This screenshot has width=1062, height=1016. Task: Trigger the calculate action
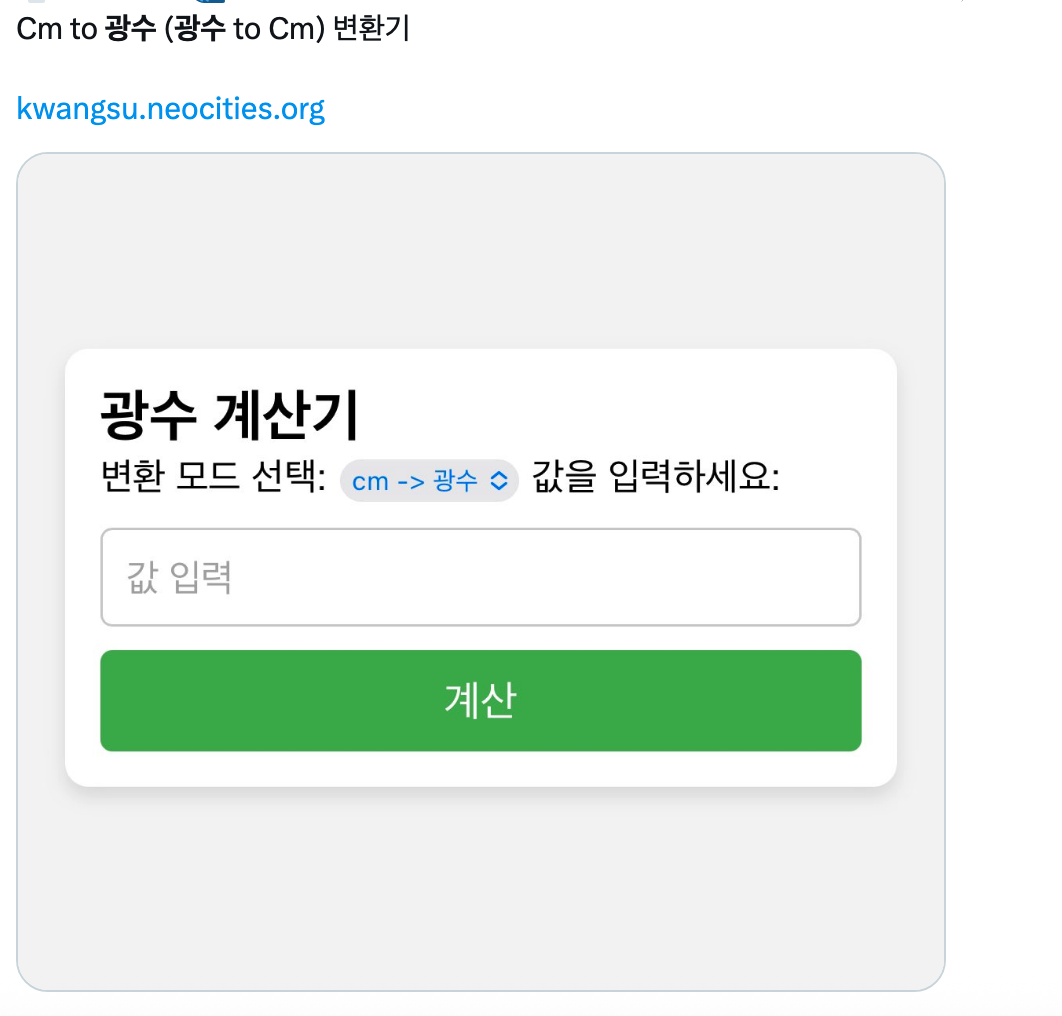point(480,700)
